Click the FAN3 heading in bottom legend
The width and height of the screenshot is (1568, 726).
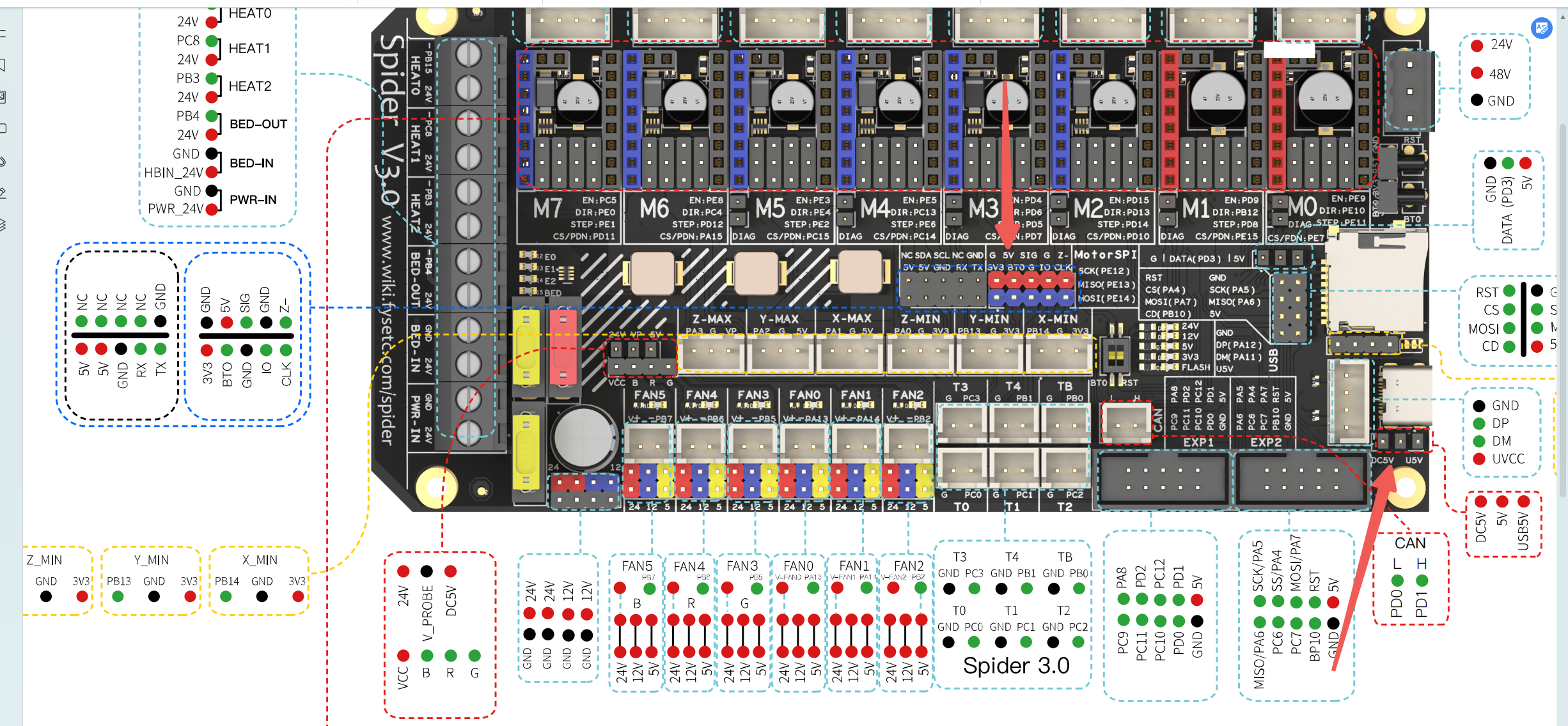pos(742,566)
